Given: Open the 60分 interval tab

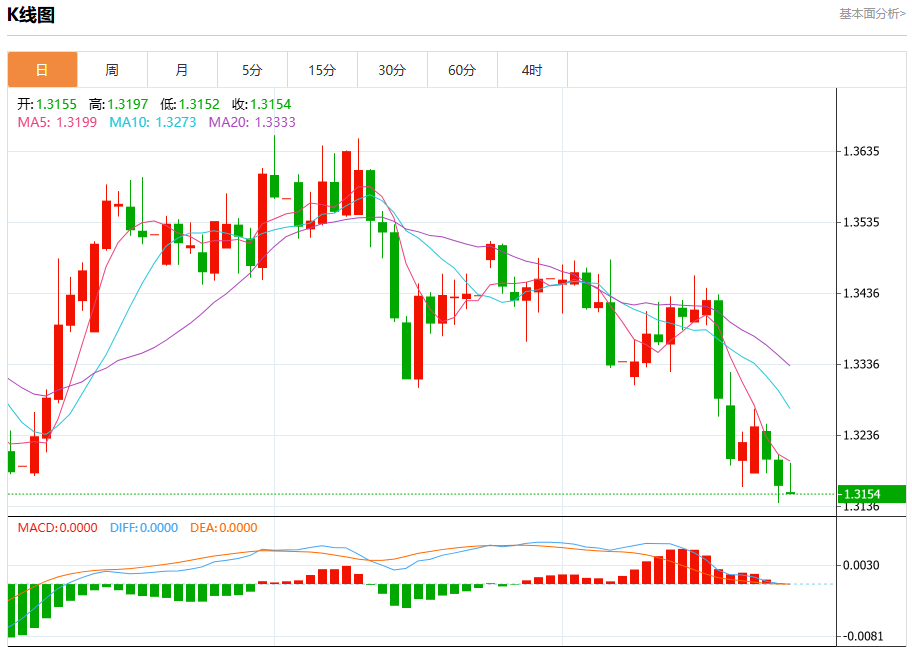Looking at the screenshot, I should point(462,70).
